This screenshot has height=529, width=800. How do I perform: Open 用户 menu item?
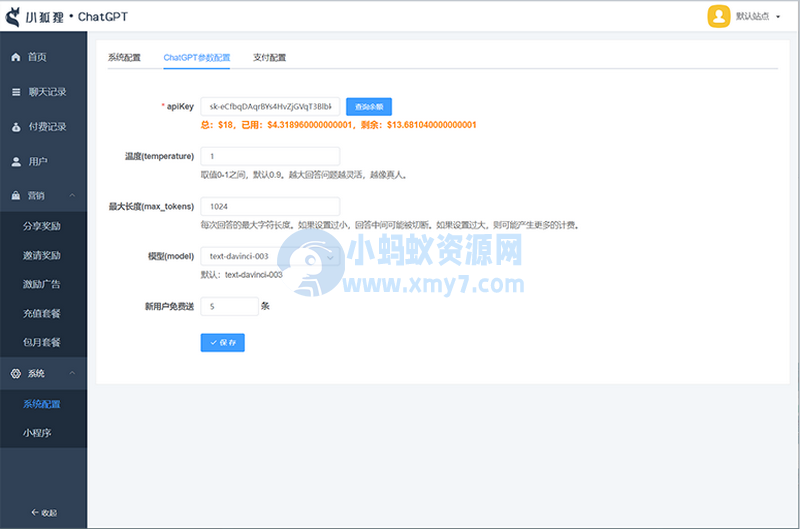point(38,162)
